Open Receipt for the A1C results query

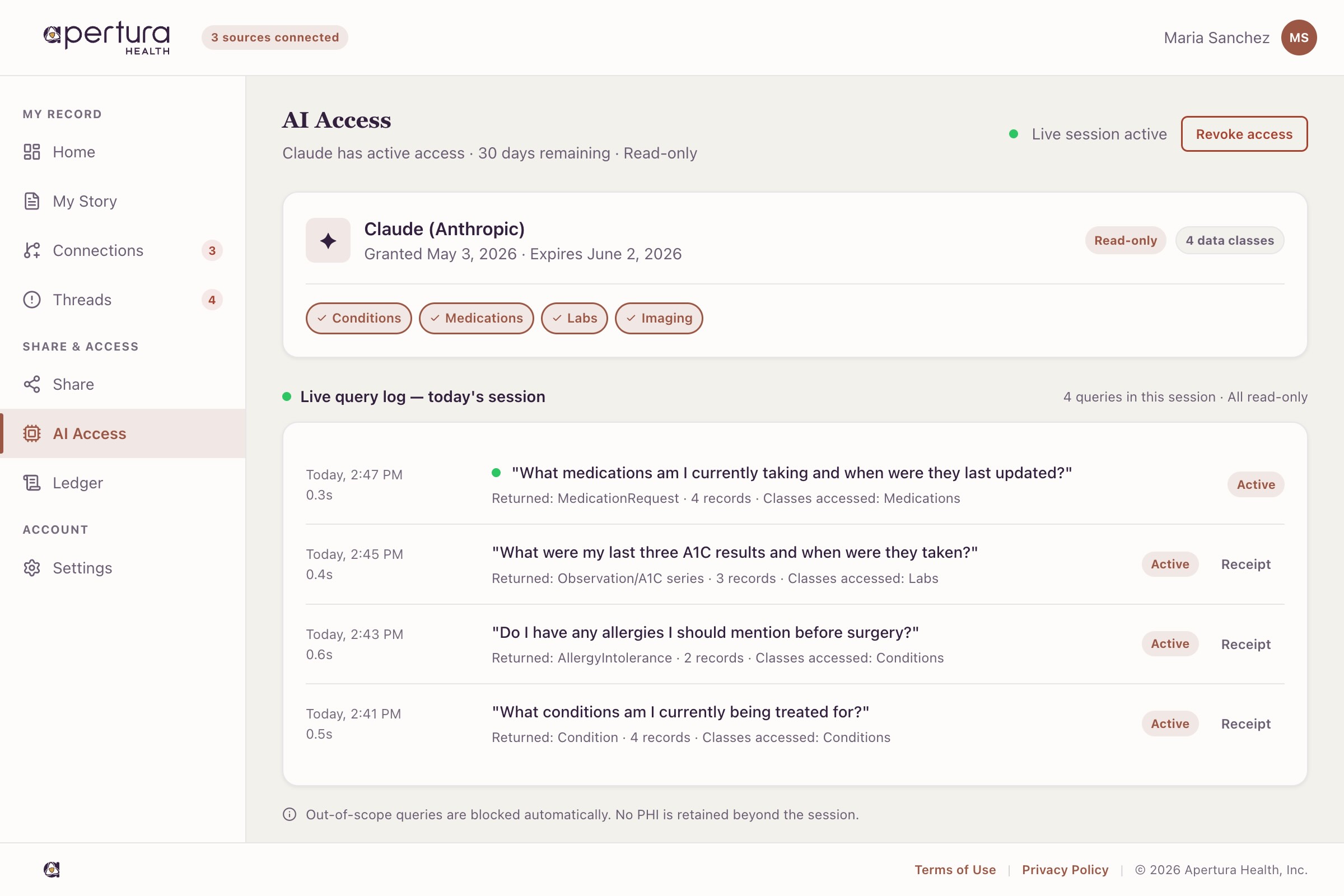point(1245,564)
